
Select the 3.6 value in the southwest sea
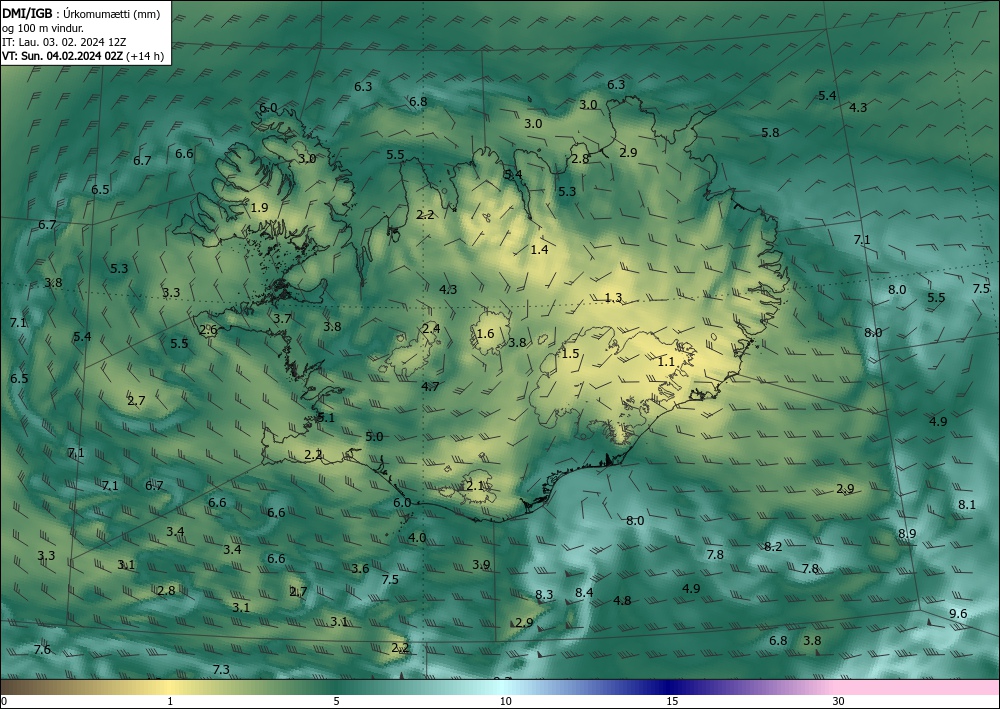(360, 568)
